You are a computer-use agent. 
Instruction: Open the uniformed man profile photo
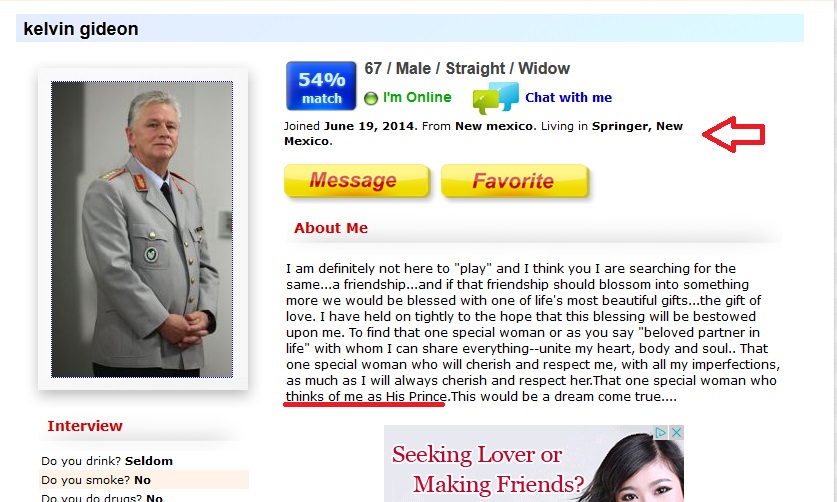142,229
